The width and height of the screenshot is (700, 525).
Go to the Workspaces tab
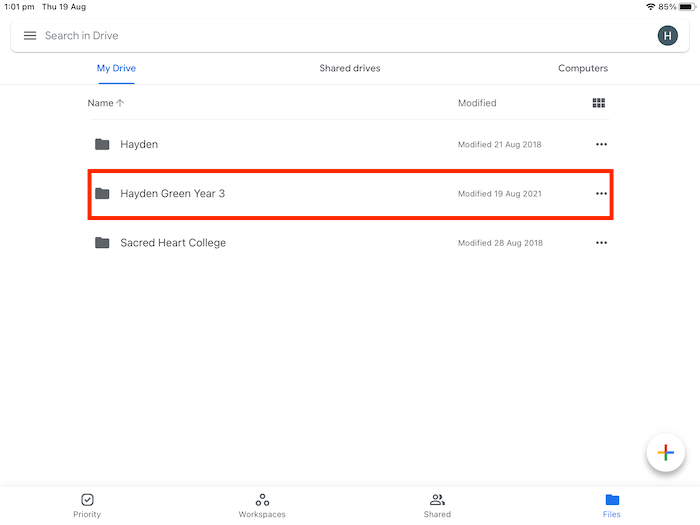262,505
